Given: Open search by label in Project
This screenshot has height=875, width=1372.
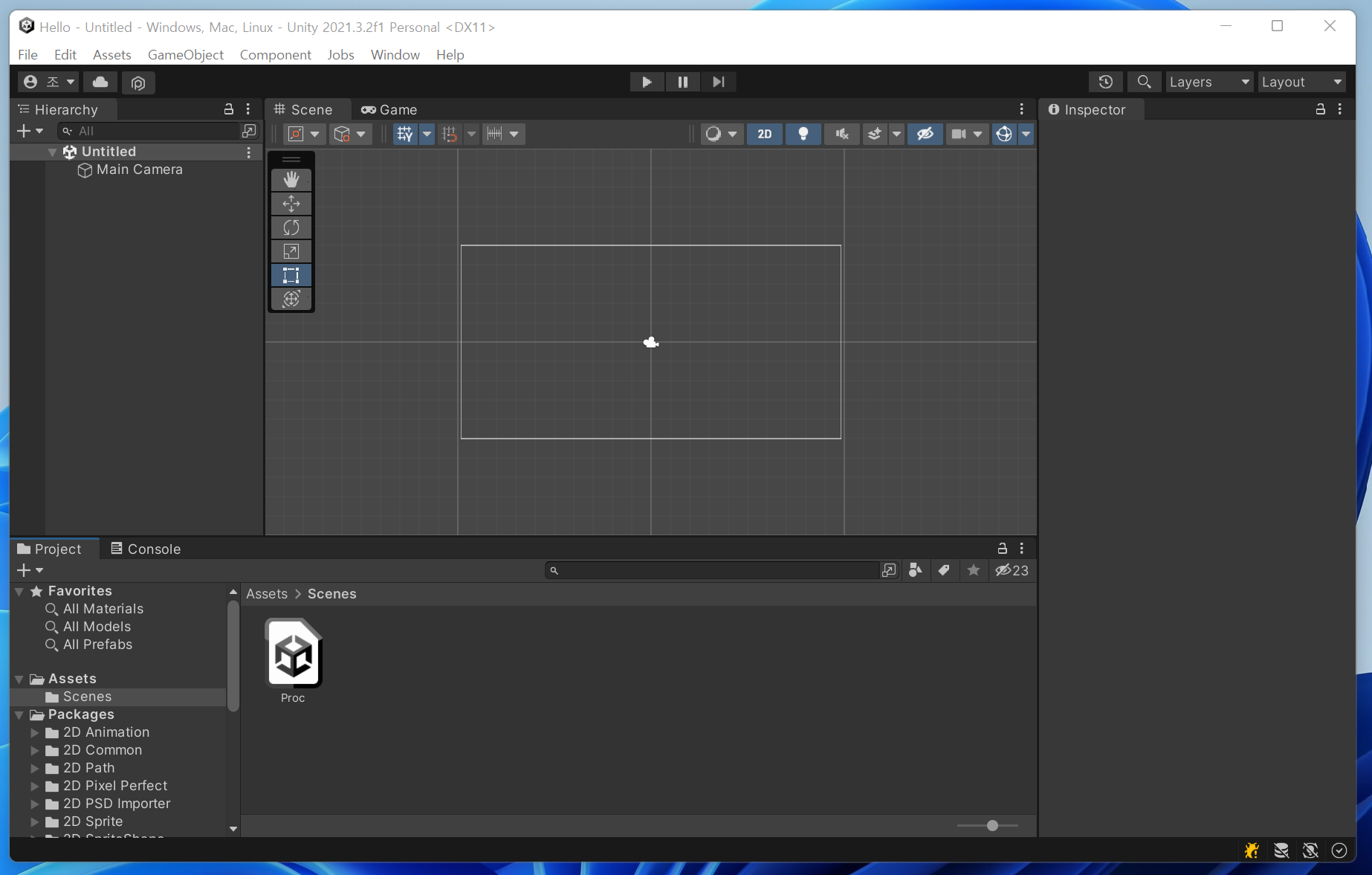Looking at the screenshot, I should 944,570.
